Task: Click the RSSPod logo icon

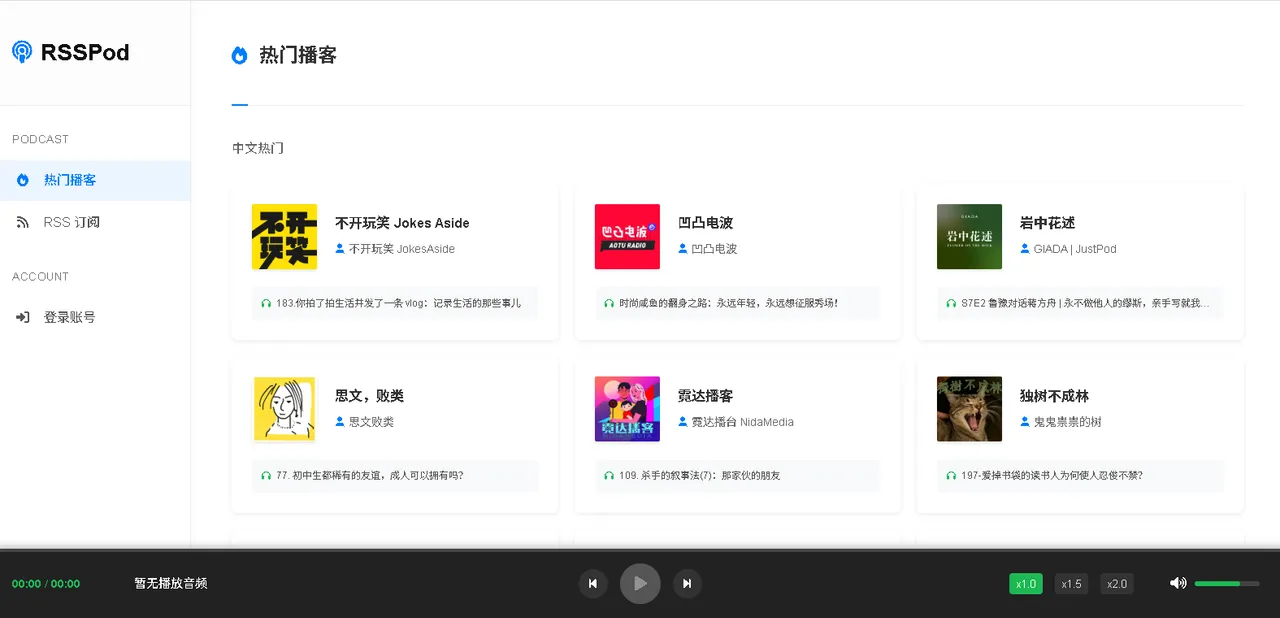Action: point(22,52)
